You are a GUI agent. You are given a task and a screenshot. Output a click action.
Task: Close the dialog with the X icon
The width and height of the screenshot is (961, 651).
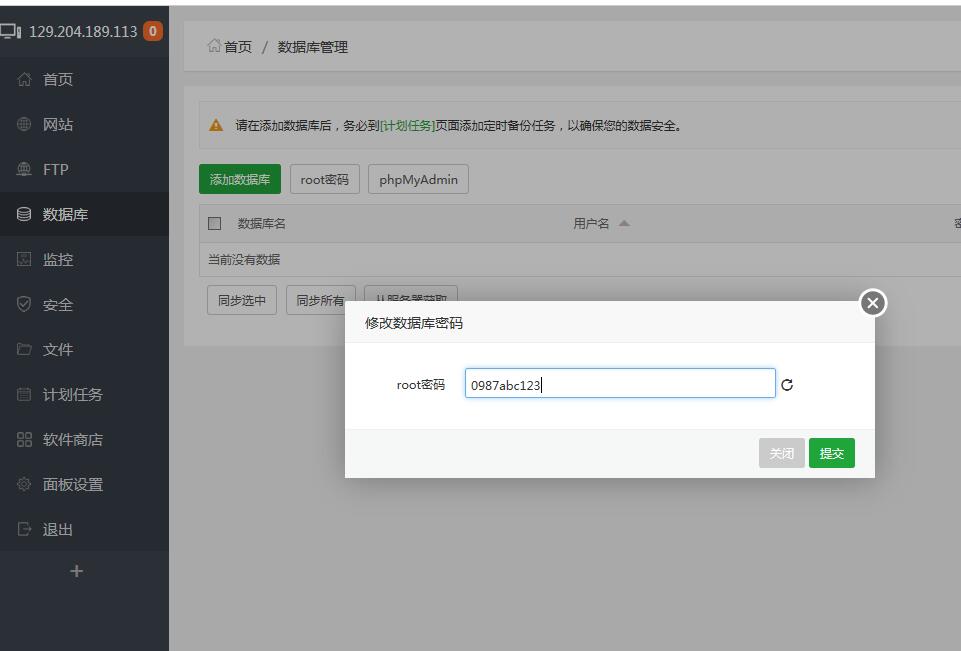tap(873, 303)
